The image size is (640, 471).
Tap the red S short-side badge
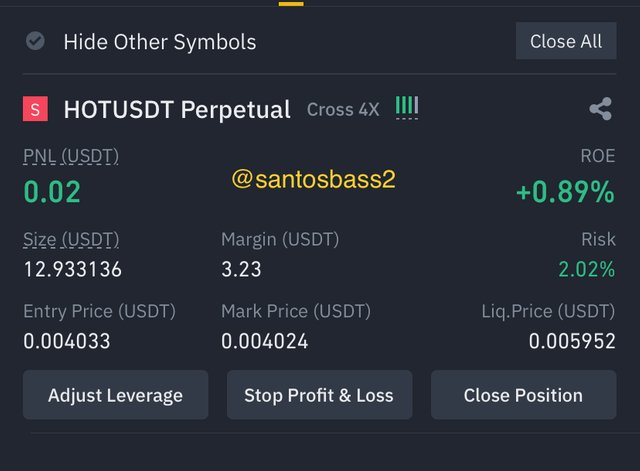[36, 109]
